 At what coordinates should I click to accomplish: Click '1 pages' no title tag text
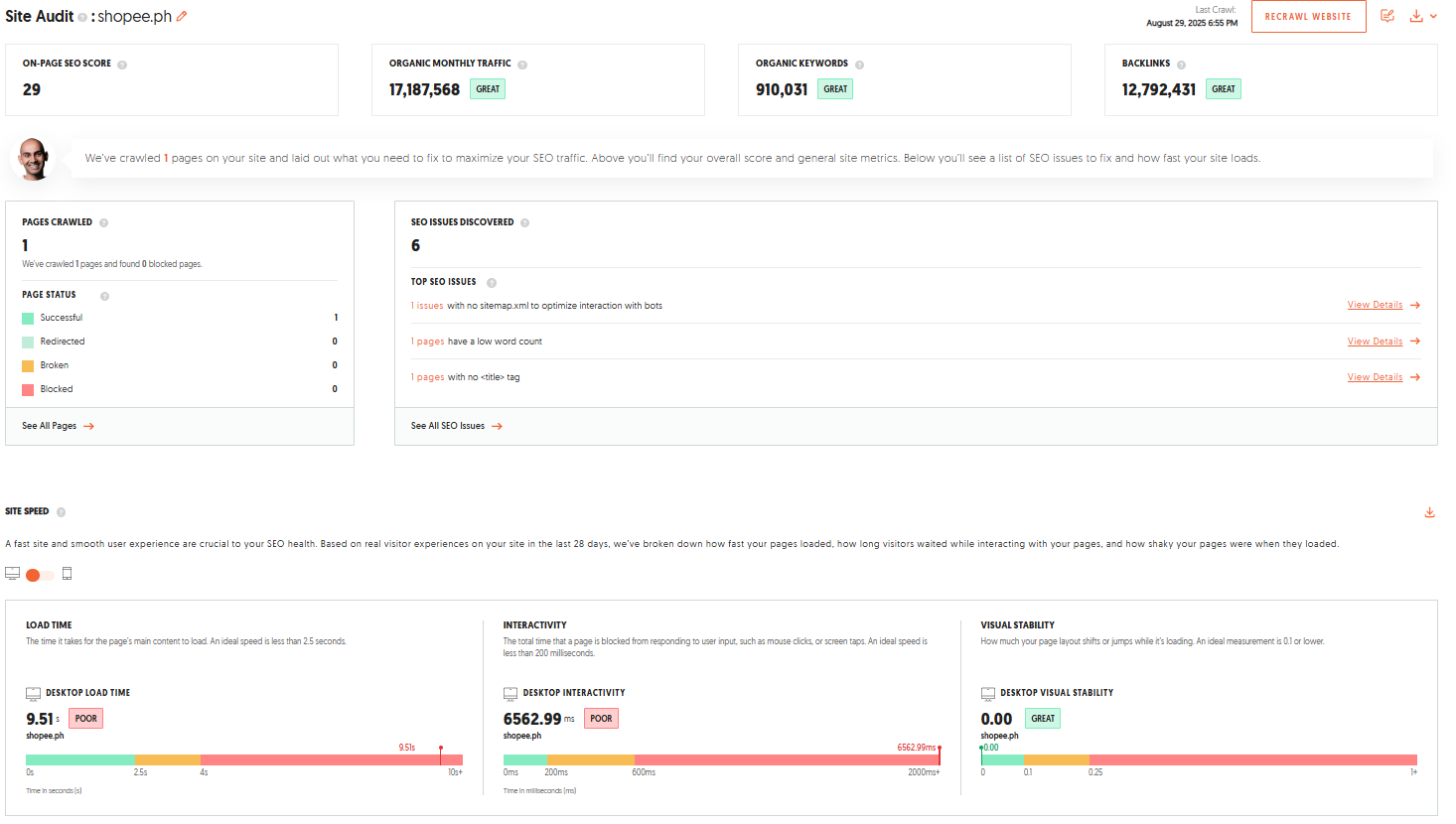tap(428, 377)
